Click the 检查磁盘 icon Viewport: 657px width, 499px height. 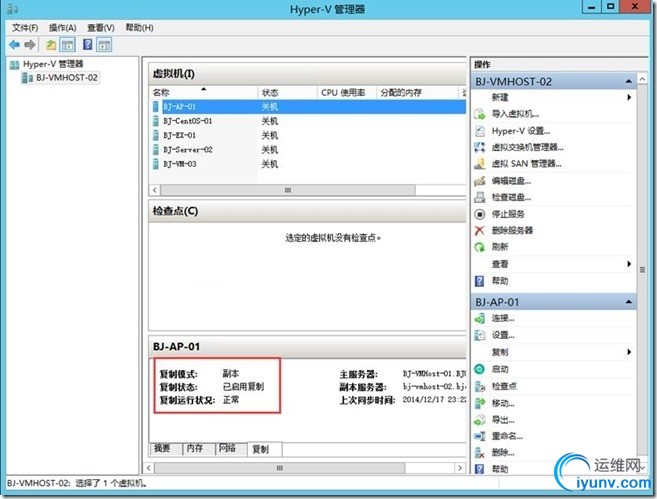click(480, 197)
